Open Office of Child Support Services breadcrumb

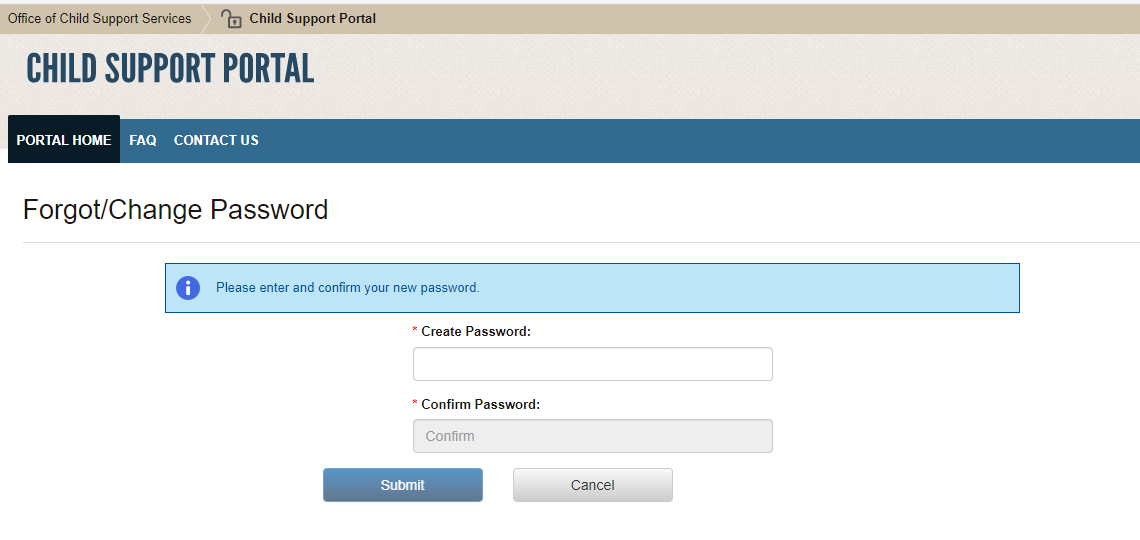click(x=99, y=18)
